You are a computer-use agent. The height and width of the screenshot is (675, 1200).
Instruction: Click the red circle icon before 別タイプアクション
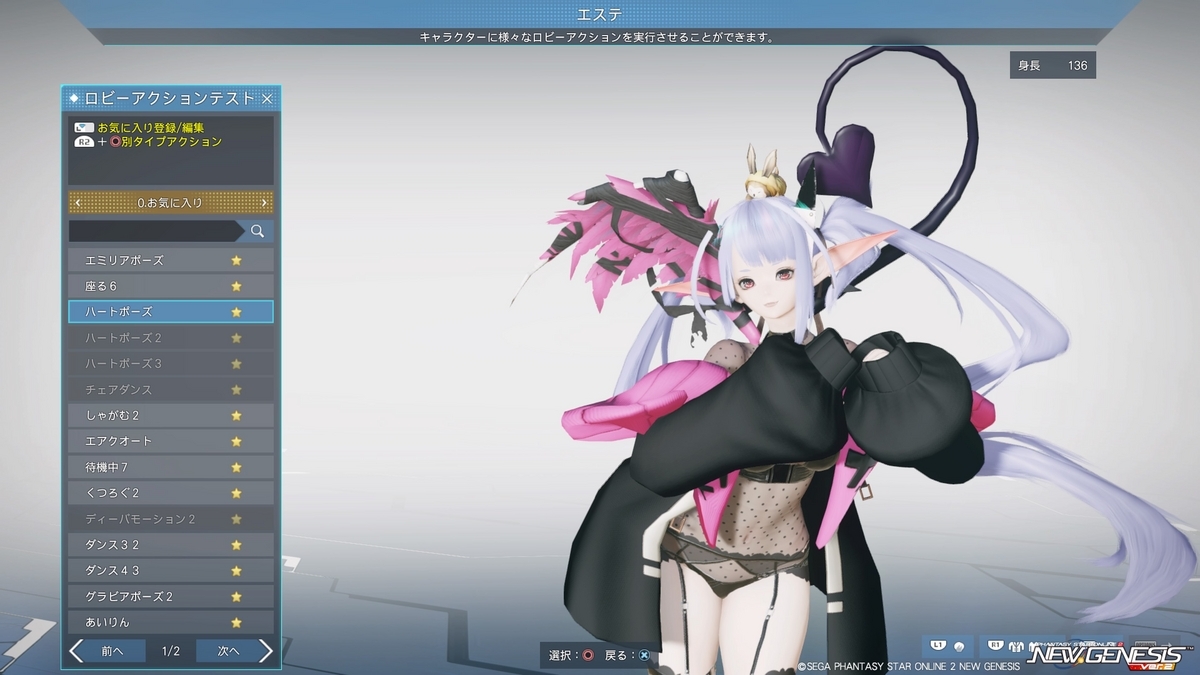coord(114,142)
